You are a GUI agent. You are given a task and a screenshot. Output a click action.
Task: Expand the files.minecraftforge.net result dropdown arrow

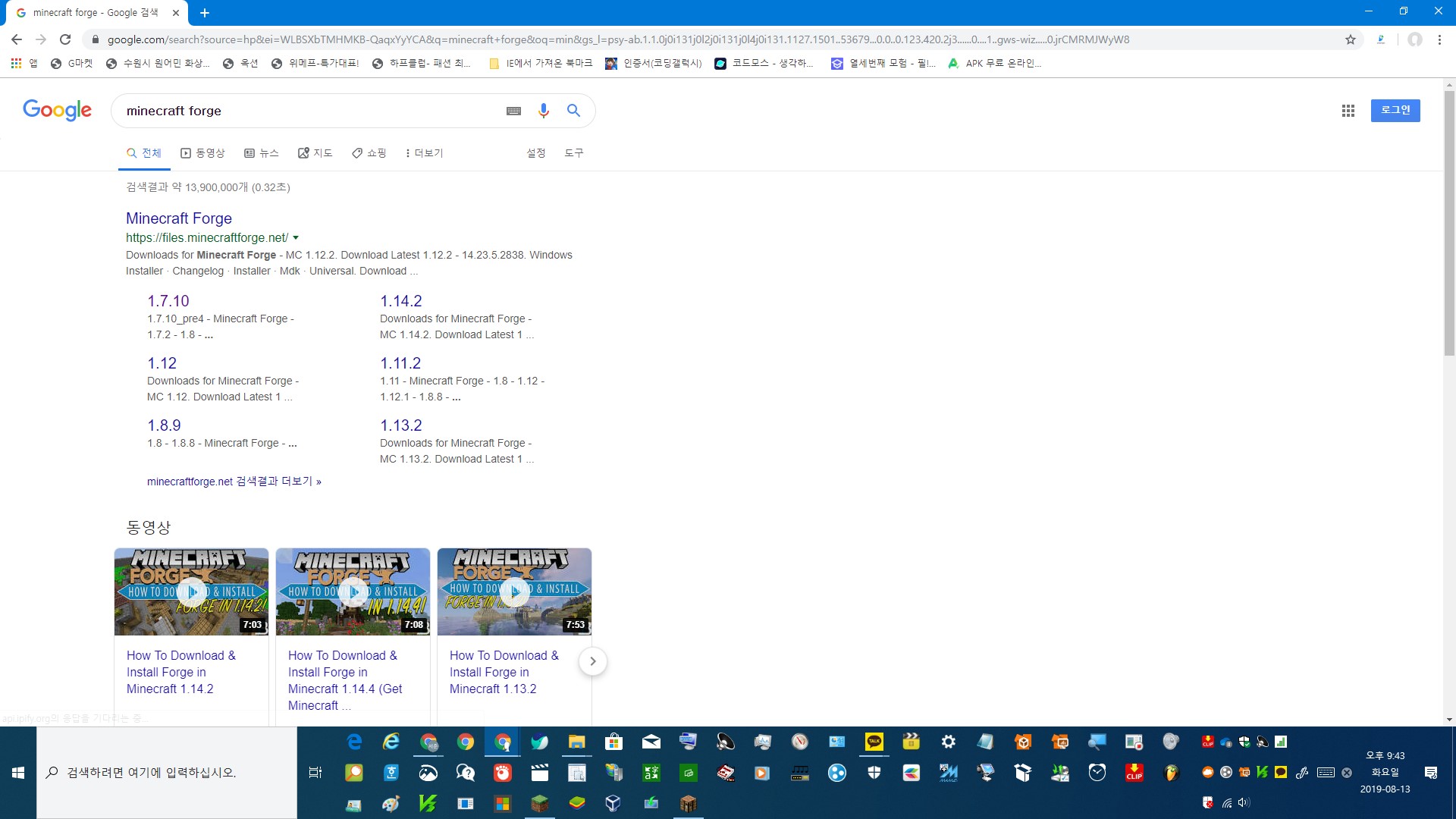(296, 238)
